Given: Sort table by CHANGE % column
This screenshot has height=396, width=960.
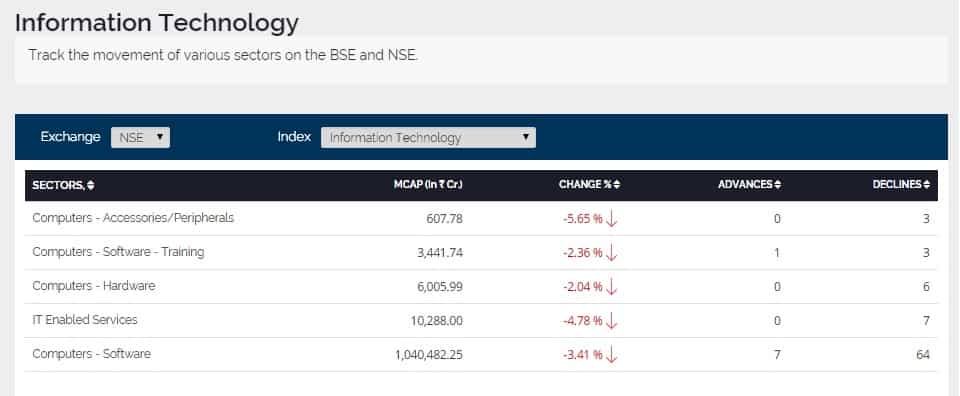Looking at the screenshot, I should pyautogui.click(x=590, y=184).
